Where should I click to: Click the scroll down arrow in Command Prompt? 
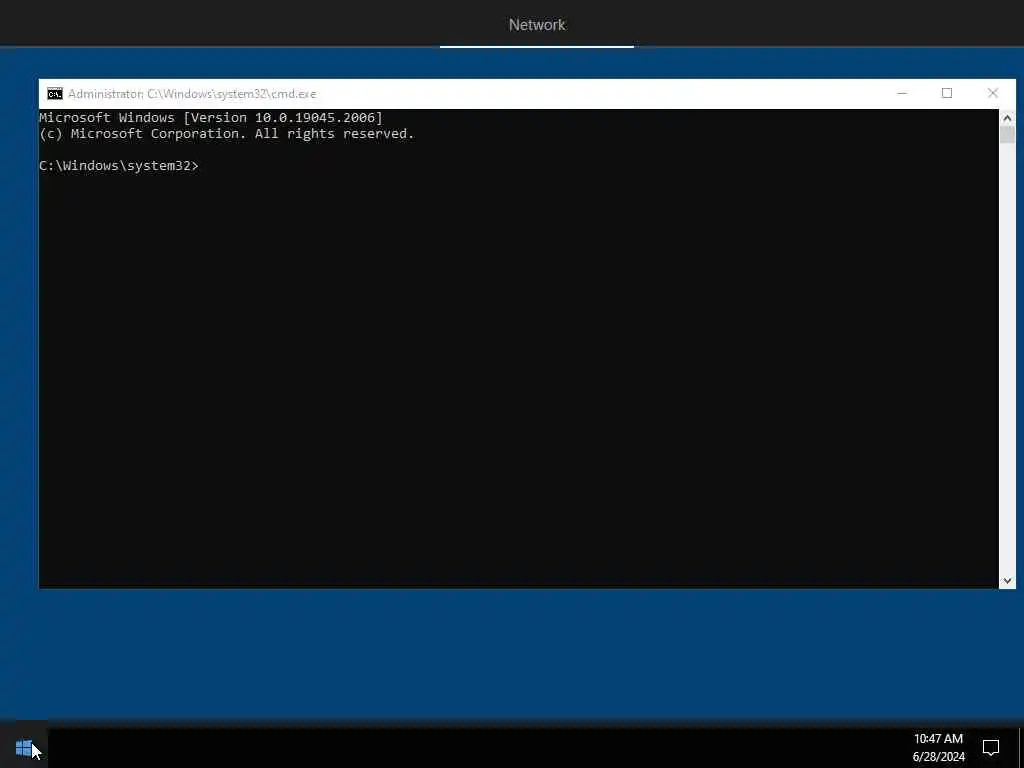click(x=1007, y=581)
